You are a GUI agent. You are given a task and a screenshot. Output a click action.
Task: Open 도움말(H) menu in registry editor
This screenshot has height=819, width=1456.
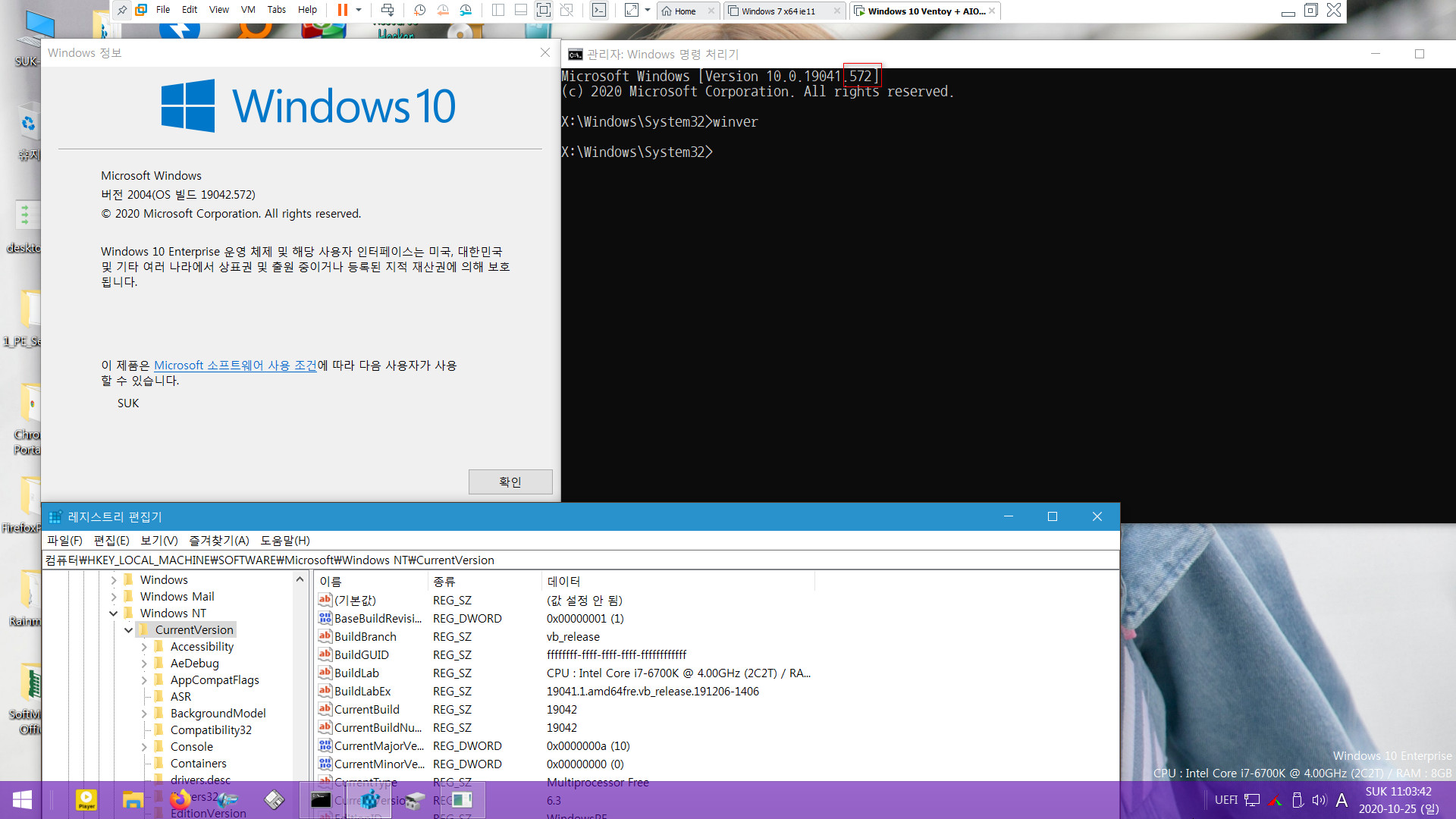coord(285,541)
